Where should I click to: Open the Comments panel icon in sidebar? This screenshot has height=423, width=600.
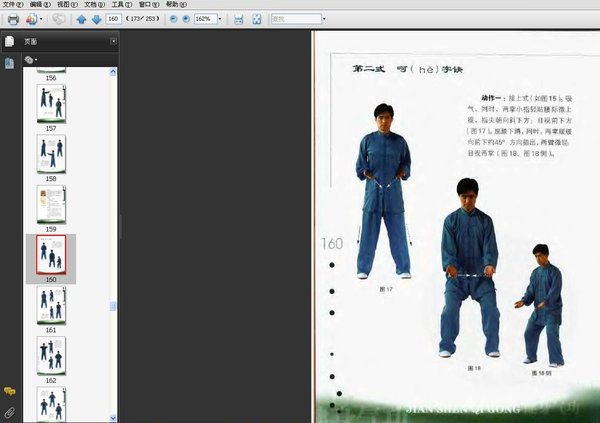pyautogui.click(x=9, y=391)
